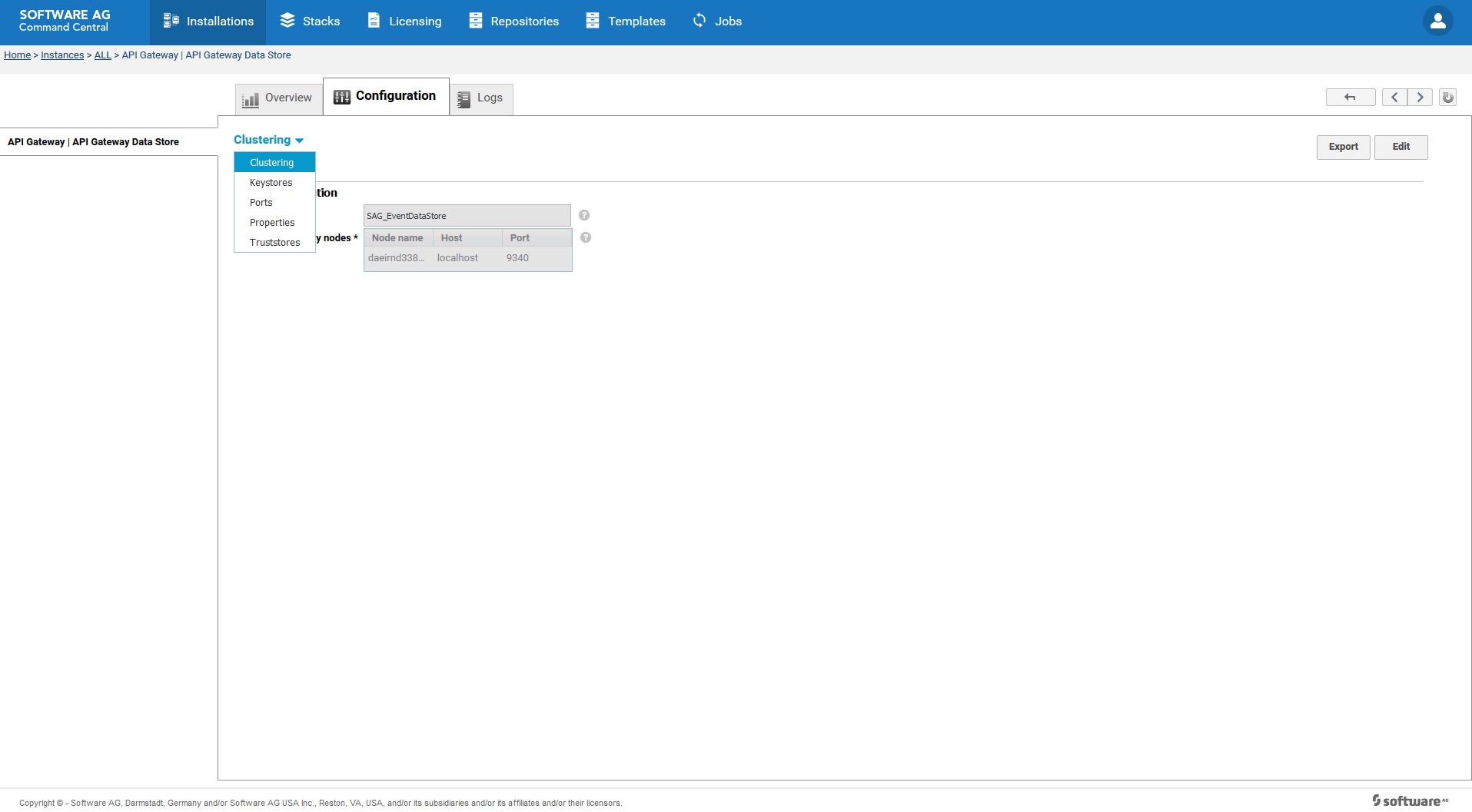Click the Logs notebook icon
Screen dimensions: 1472x812
click(x=464, y=99)
